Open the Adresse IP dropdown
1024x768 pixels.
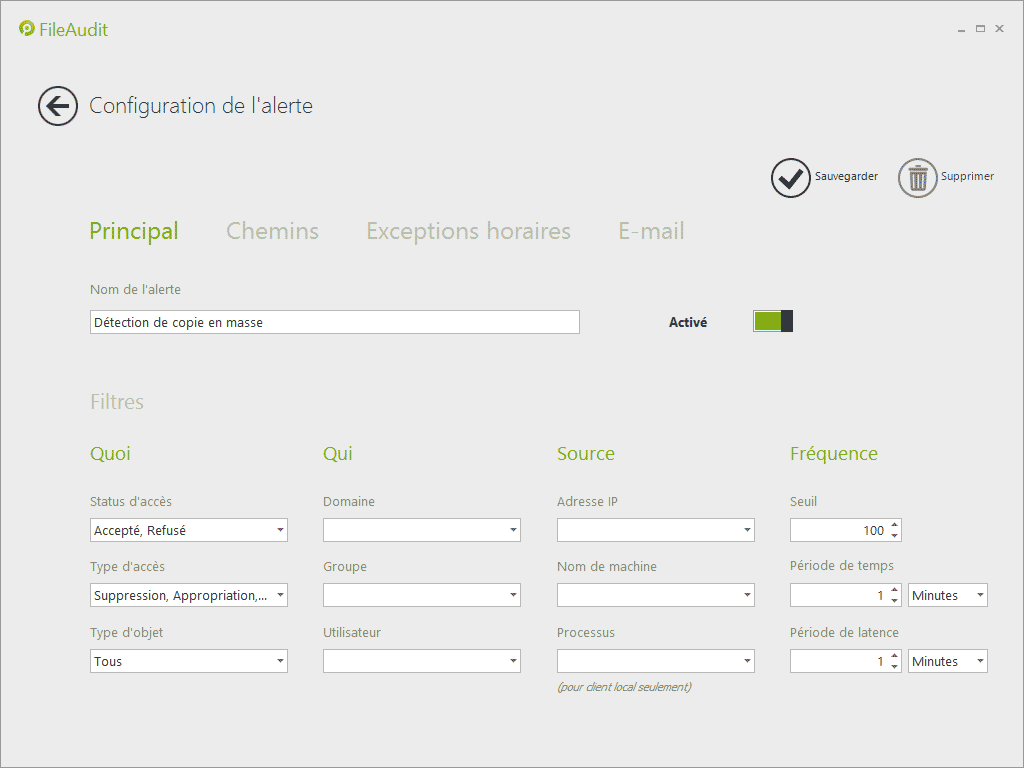pyautogui.click(x=747, y=530)
